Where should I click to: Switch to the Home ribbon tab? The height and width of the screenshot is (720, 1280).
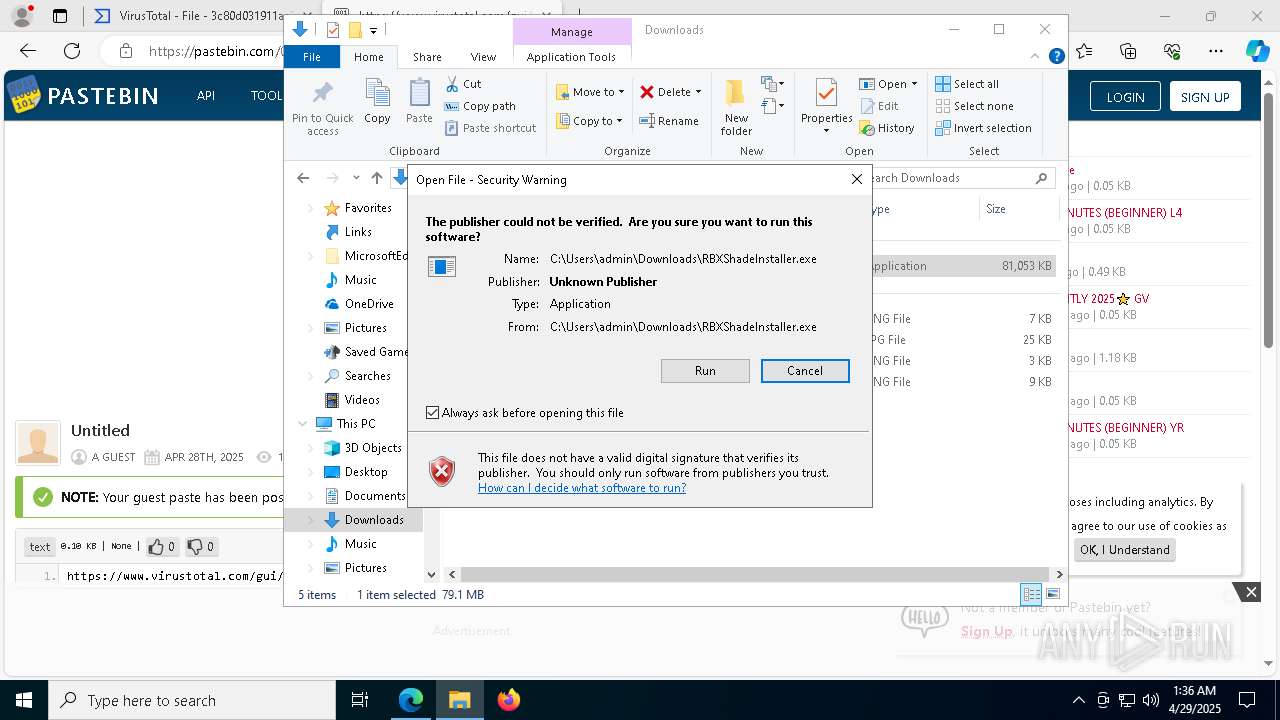click(368, 57)
